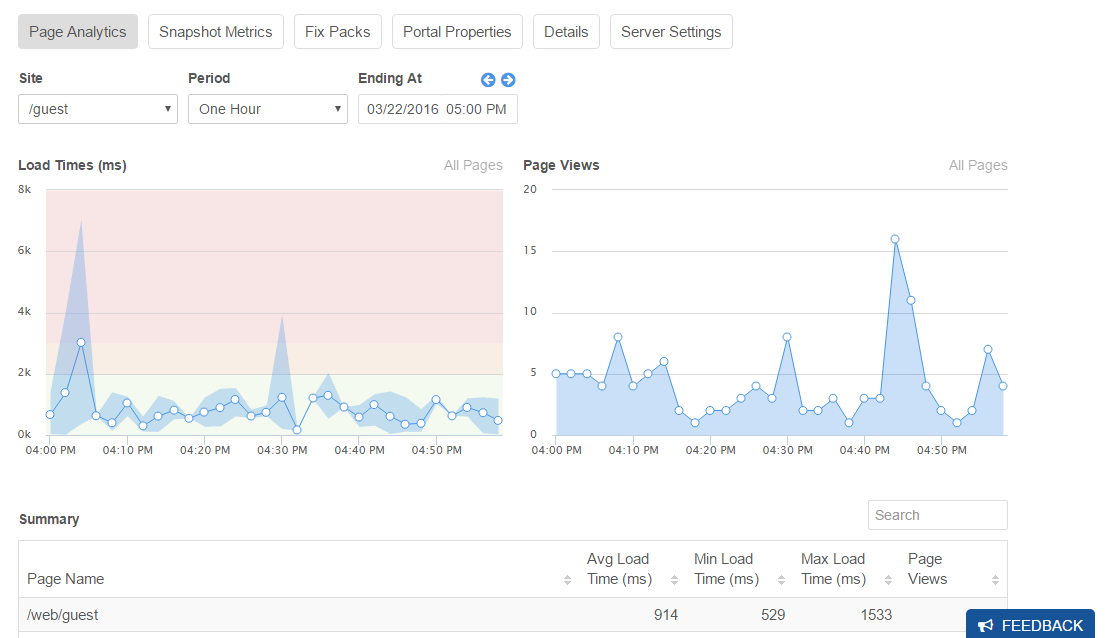Click the Page Name column header
The image size is (1115, 638).
[65, 579]
